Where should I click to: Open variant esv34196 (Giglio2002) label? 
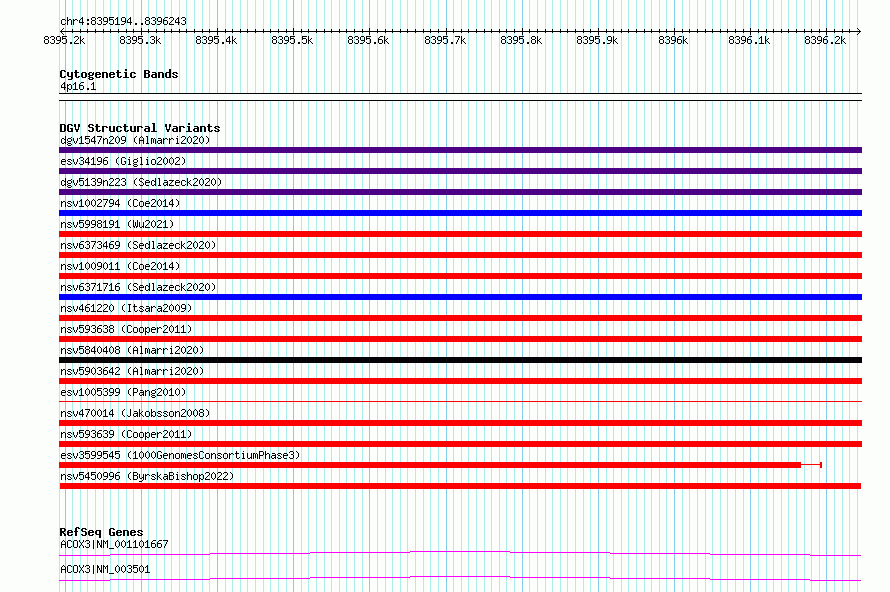point(123,161)
